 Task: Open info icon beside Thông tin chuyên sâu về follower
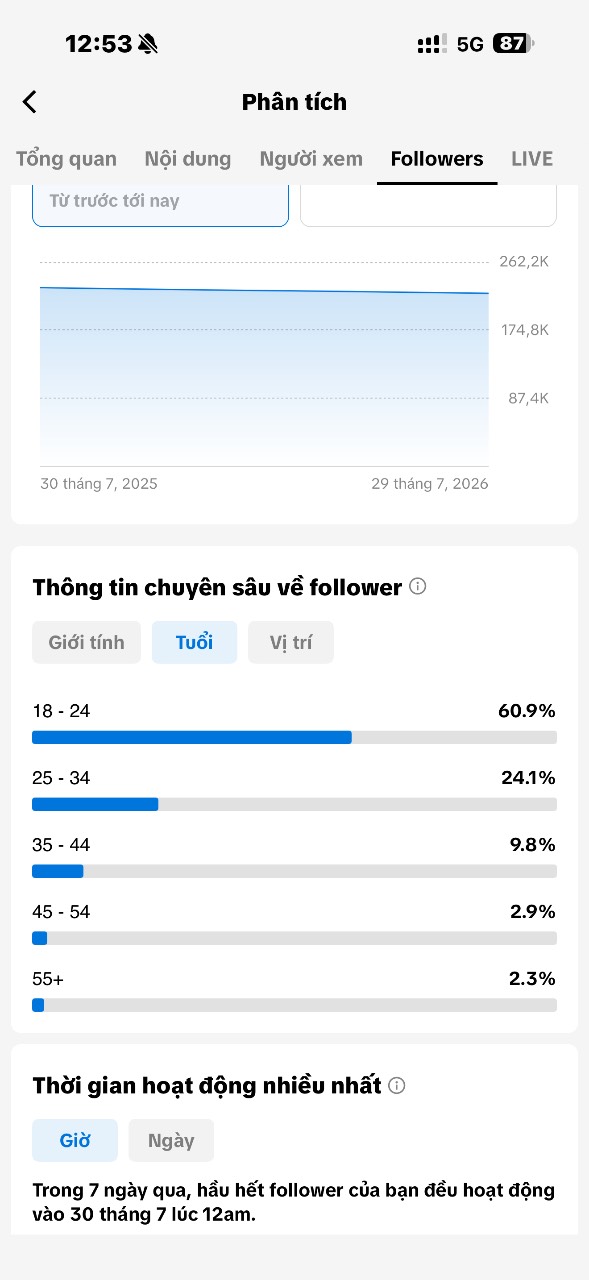point(418,587)
